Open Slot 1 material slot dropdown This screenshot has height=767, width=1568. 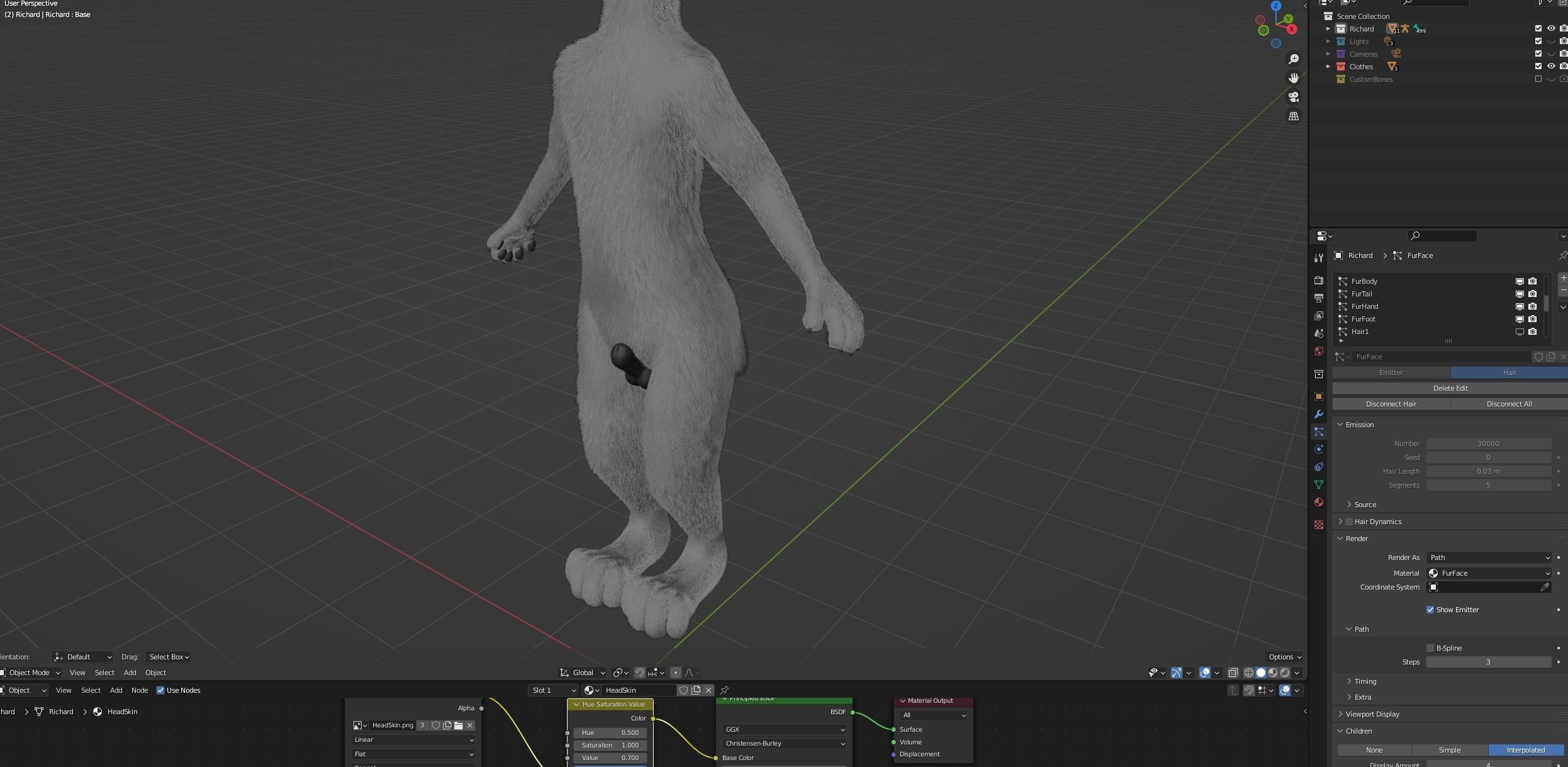click(x=553, y=690)
